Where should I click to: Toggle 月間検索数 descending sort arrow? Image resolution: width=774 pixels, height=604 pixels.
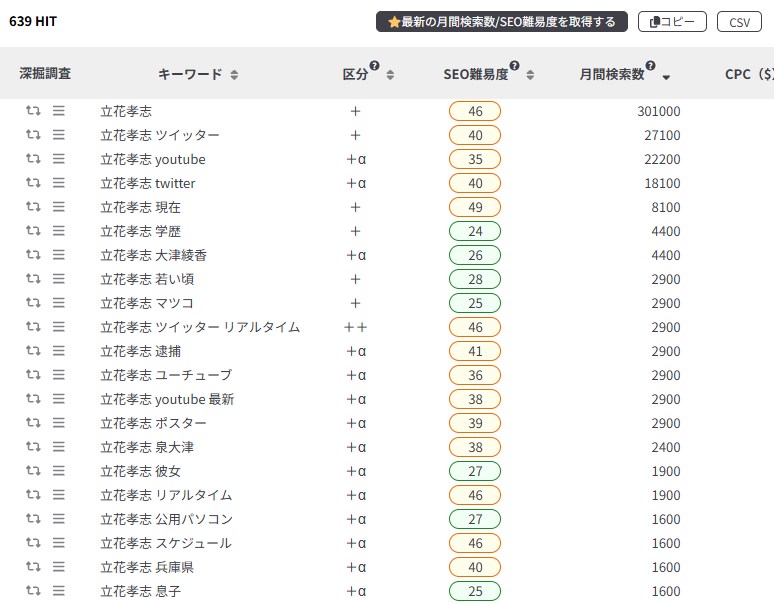[666, 76]
